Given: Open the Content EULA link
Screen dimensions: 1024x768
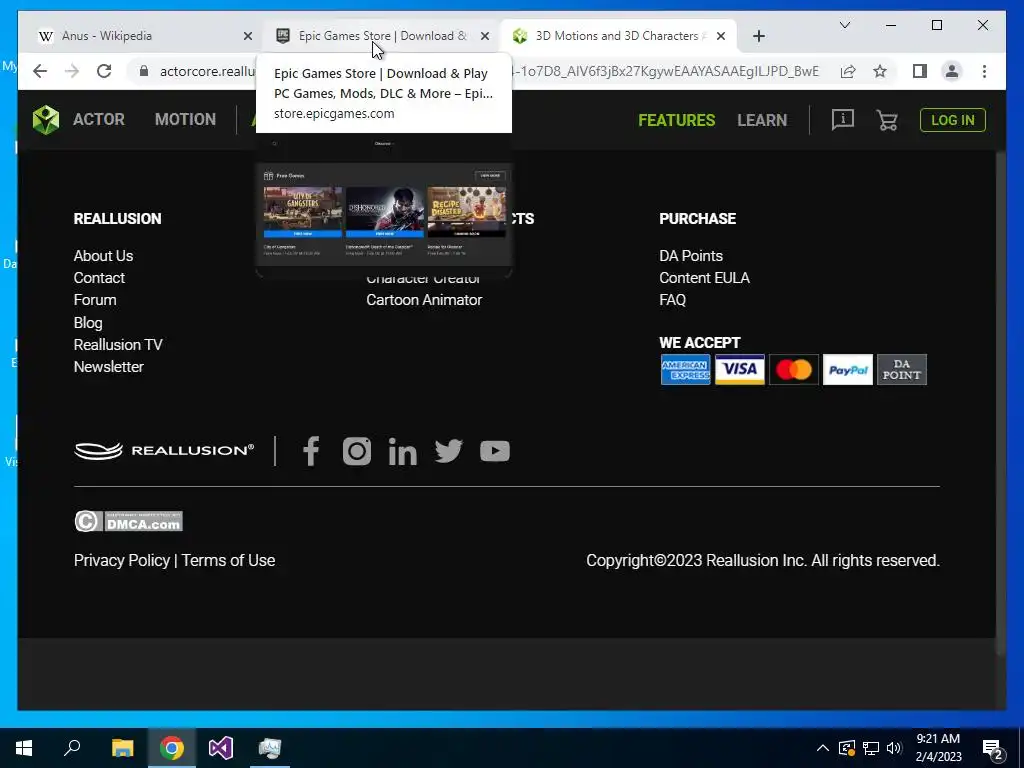Looking at the screenshot, I should click(704, 278).
